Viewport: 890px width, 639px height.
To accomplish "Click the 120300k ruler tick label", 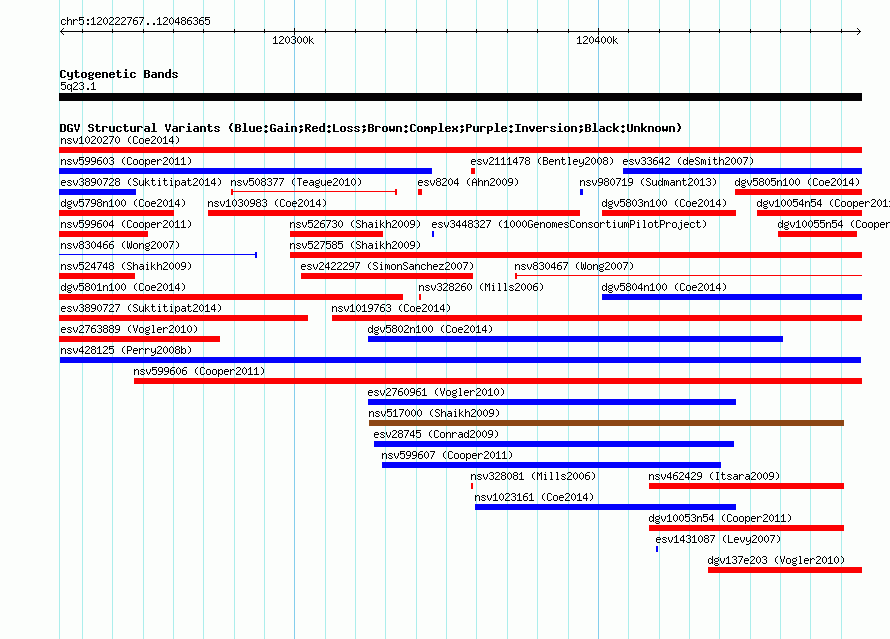I will (293, 40).
